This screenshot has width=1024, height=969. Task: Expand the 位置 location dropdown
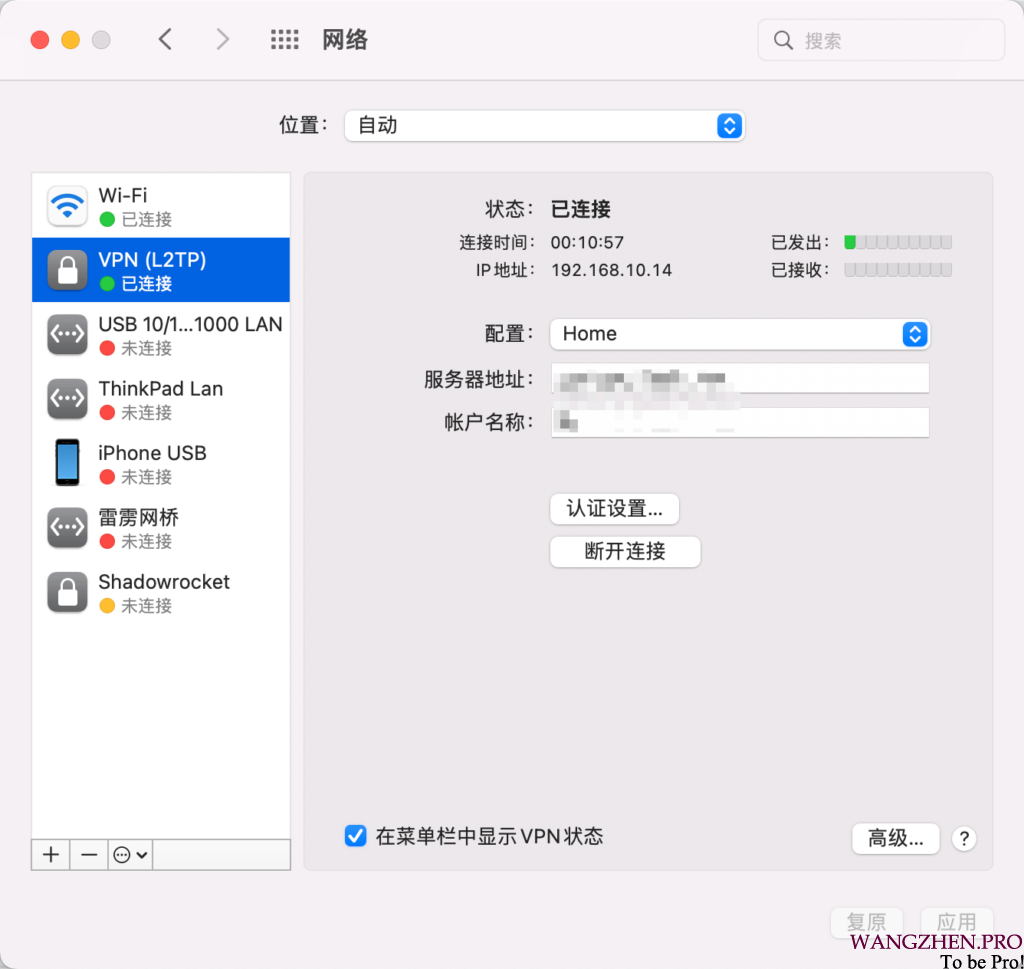coord(544,126)
